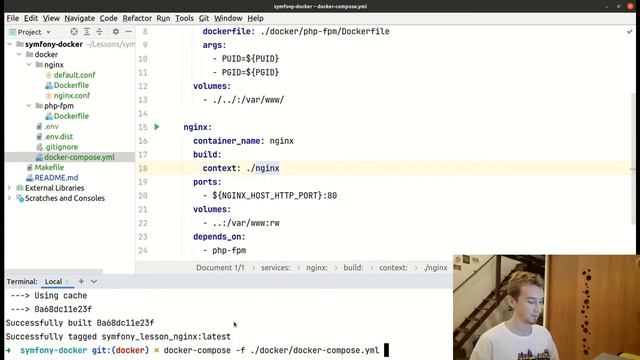Select the docker folder item
The width and height of the screenshot is (640, 360).
pyautogui.click(x=46, y=54)
